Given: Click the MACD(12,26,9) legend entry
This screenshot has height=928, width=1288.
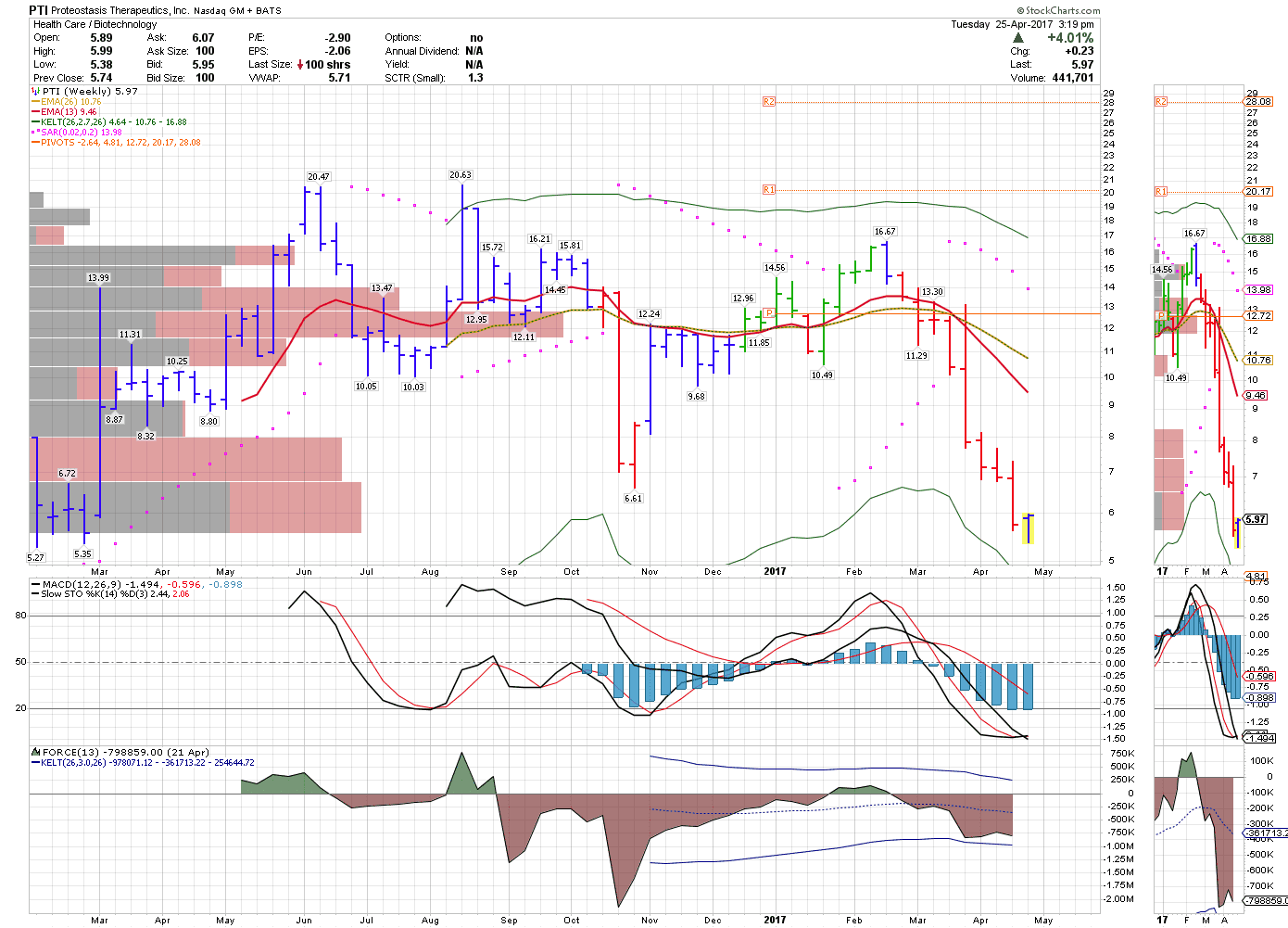Looking at the screenshot, I should point(137,584).
